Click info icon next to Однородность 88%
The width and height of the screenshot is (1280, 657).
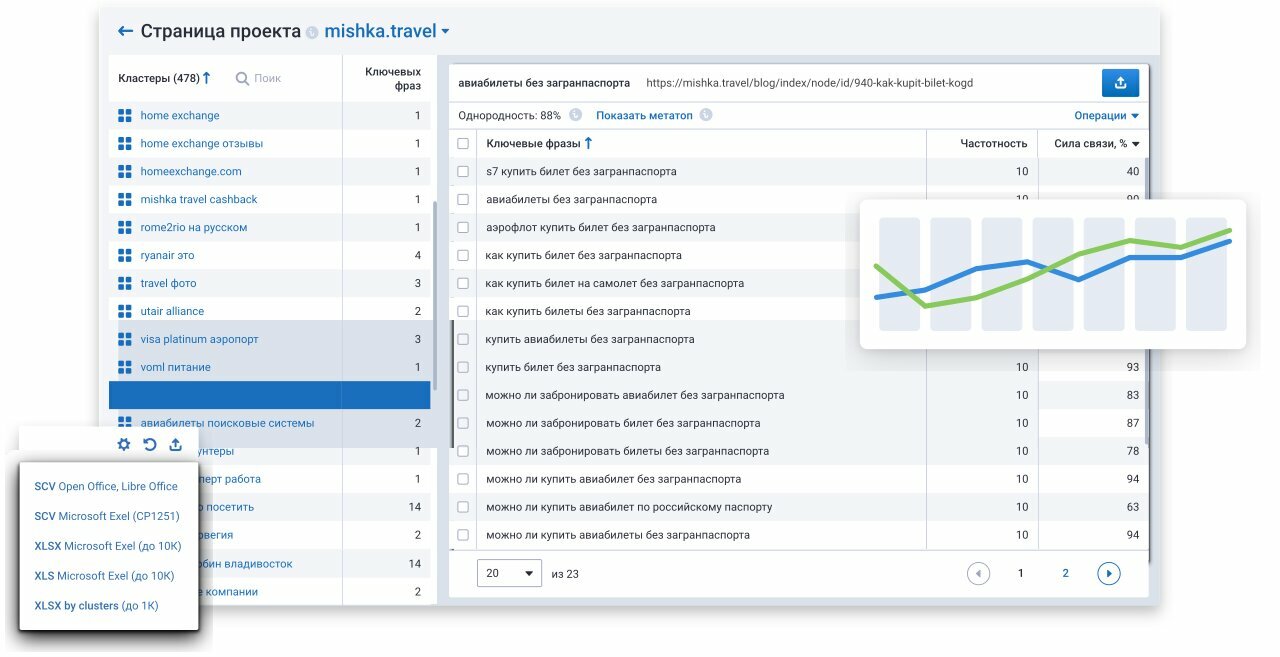tap(575, 115)
